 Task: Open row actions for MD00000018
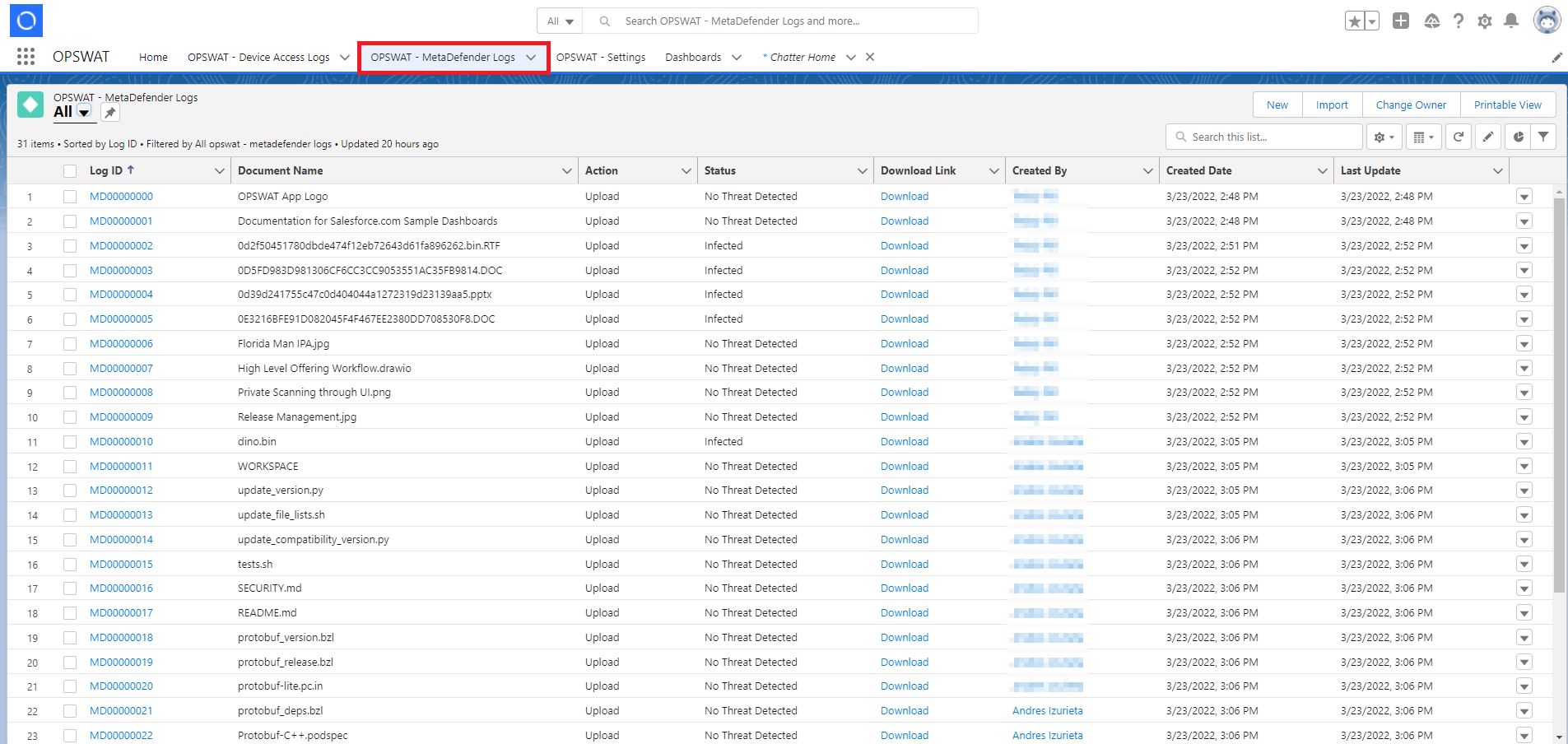[1524, 638]
